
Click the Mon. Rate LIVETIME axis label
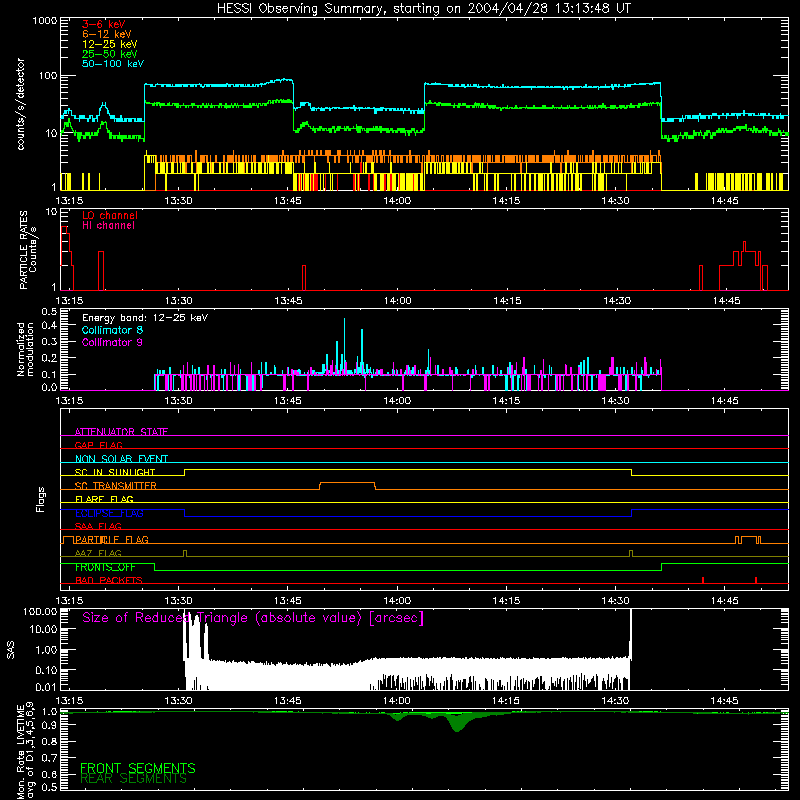pos(26,751)
